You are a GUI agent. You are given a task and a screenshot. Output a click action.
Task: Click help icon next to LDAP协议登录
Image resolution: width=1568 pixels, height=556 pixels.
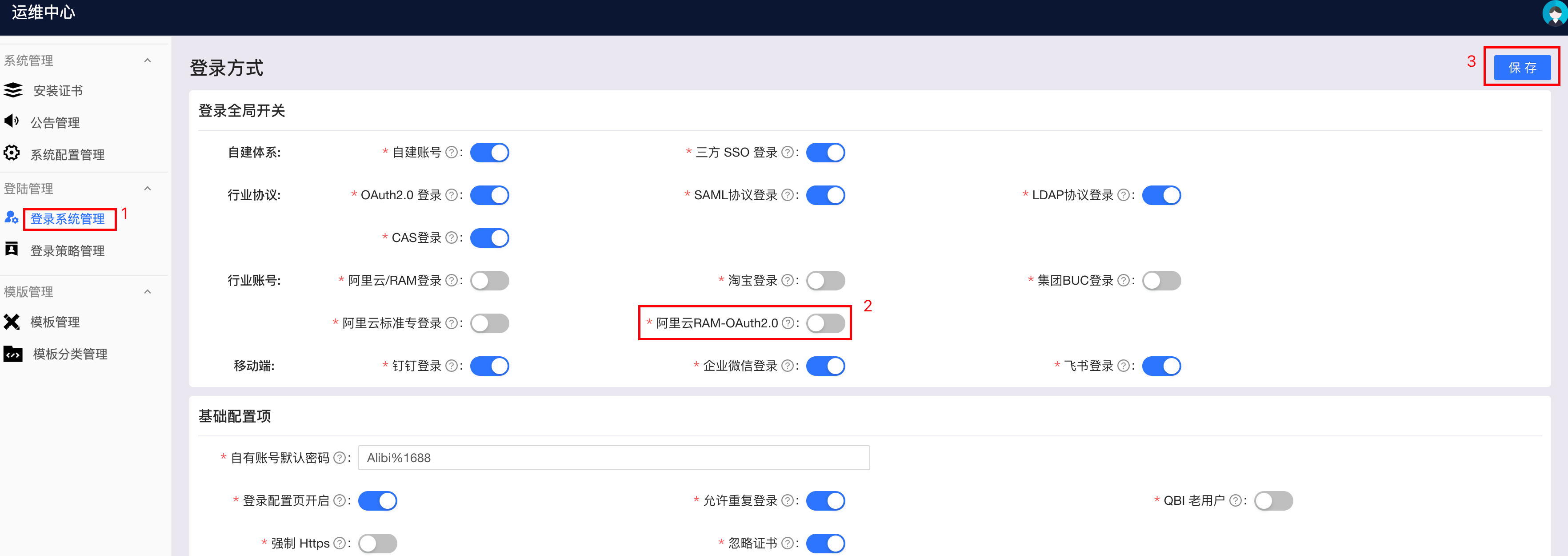(x=1124, y=195)
